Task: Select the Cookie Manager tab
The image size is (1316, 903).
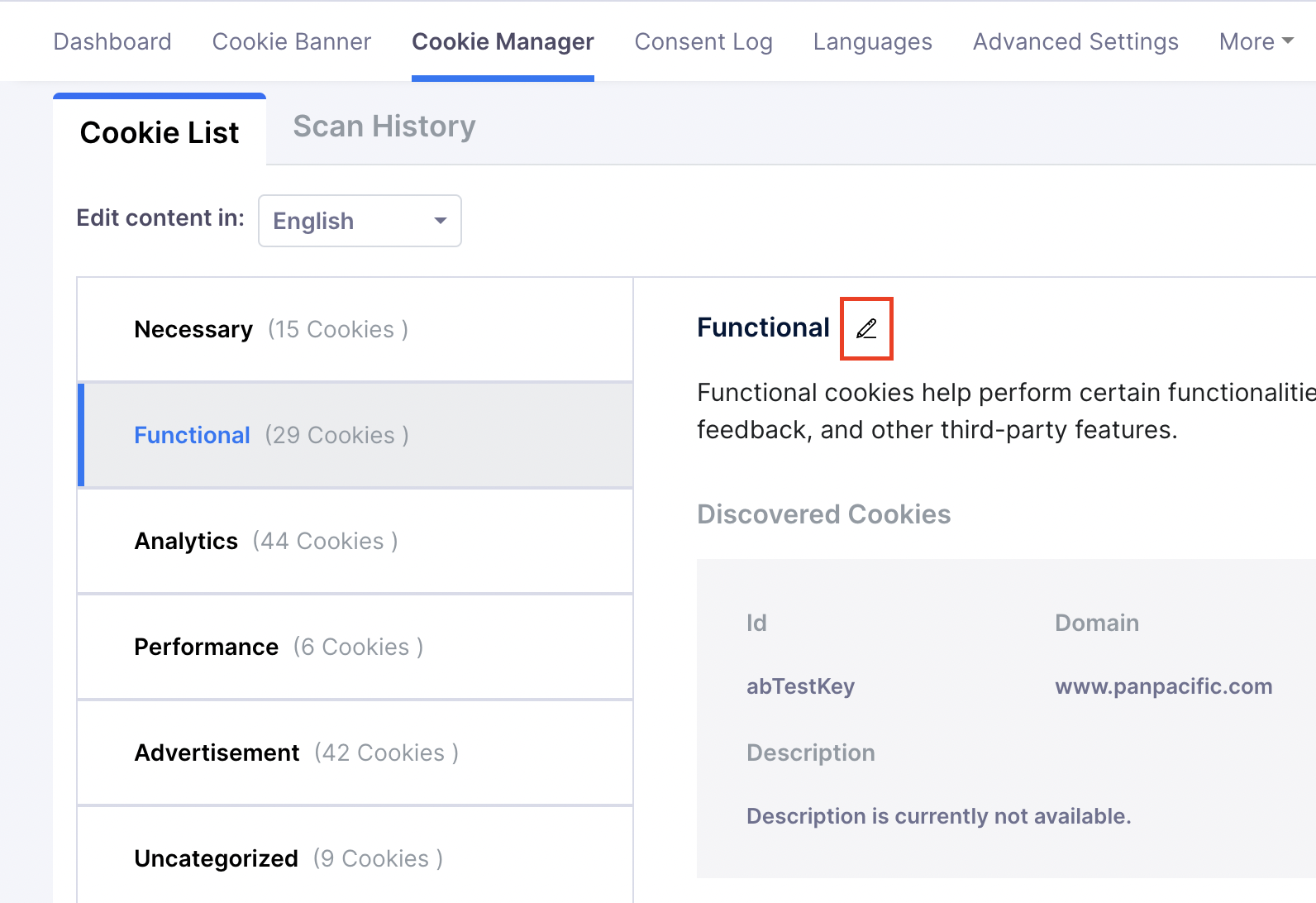Action: click(x=503, y=41)
